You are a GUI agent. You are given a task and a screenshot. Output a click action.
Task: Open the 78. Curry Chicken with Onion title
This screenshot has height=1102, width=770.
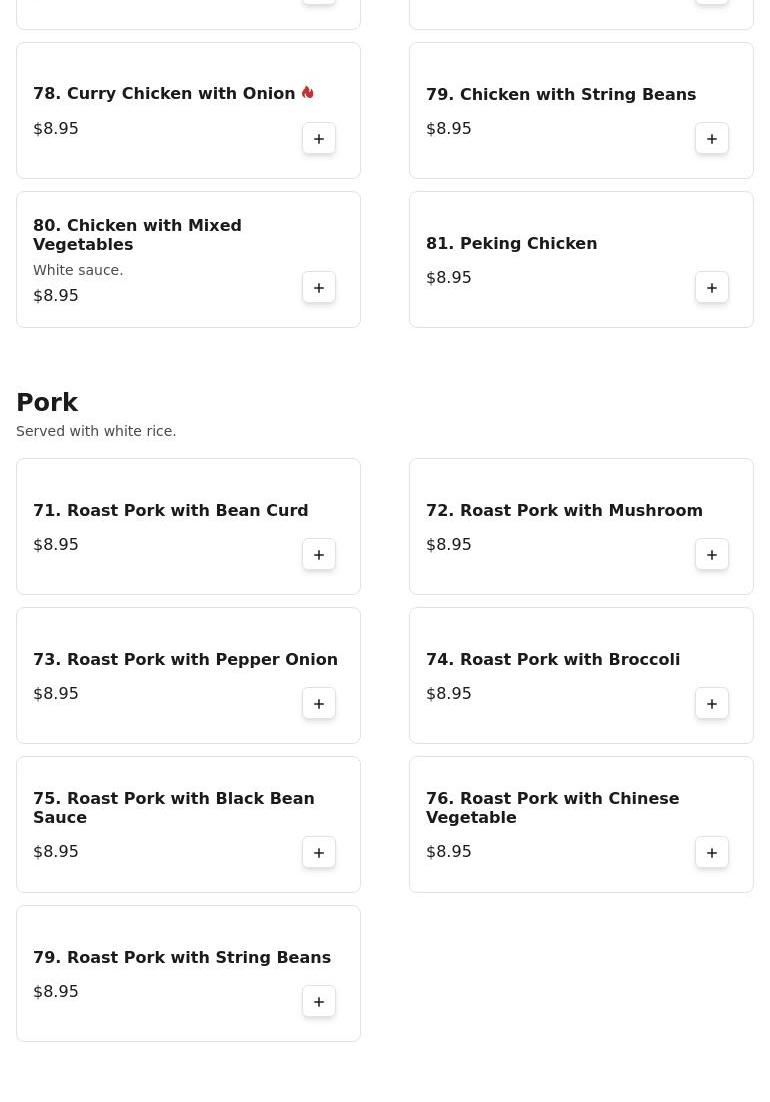(x=164, y=93)
